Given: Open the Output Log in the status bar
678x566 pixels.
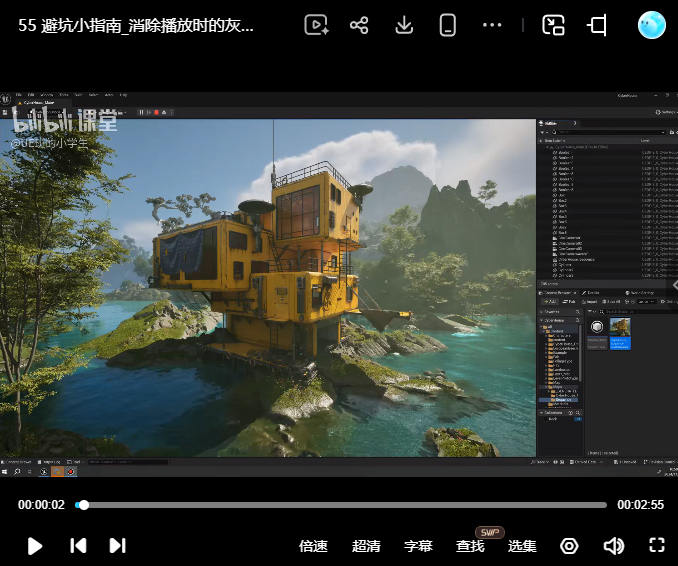Looking at the screenshot, I should 50,462.
